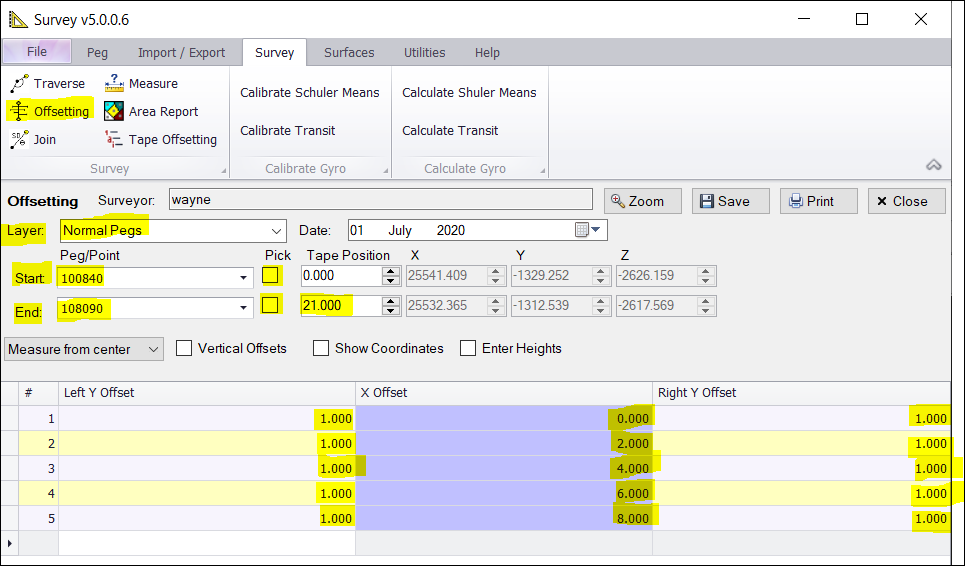
Task: Select the Offsetting tool icon
Action: point(18,111)
